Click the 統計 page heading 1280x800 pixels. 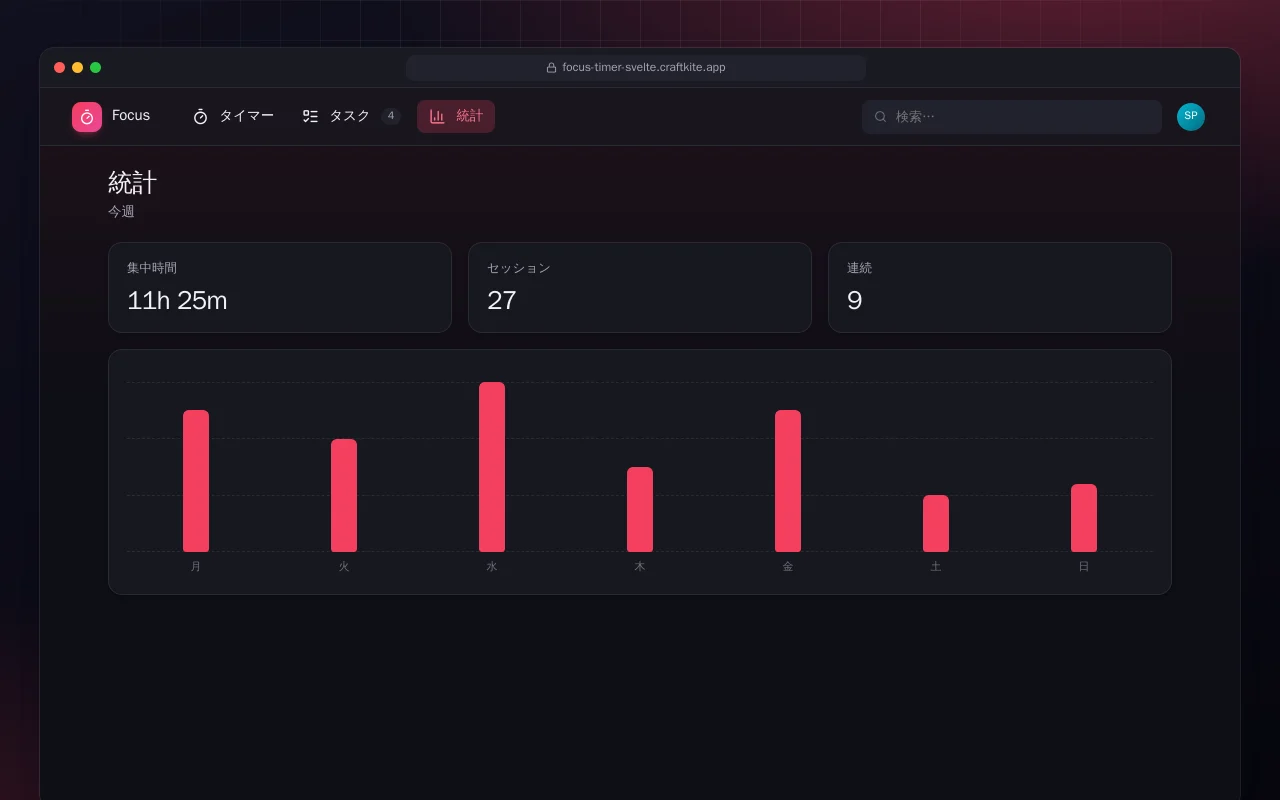133,183
